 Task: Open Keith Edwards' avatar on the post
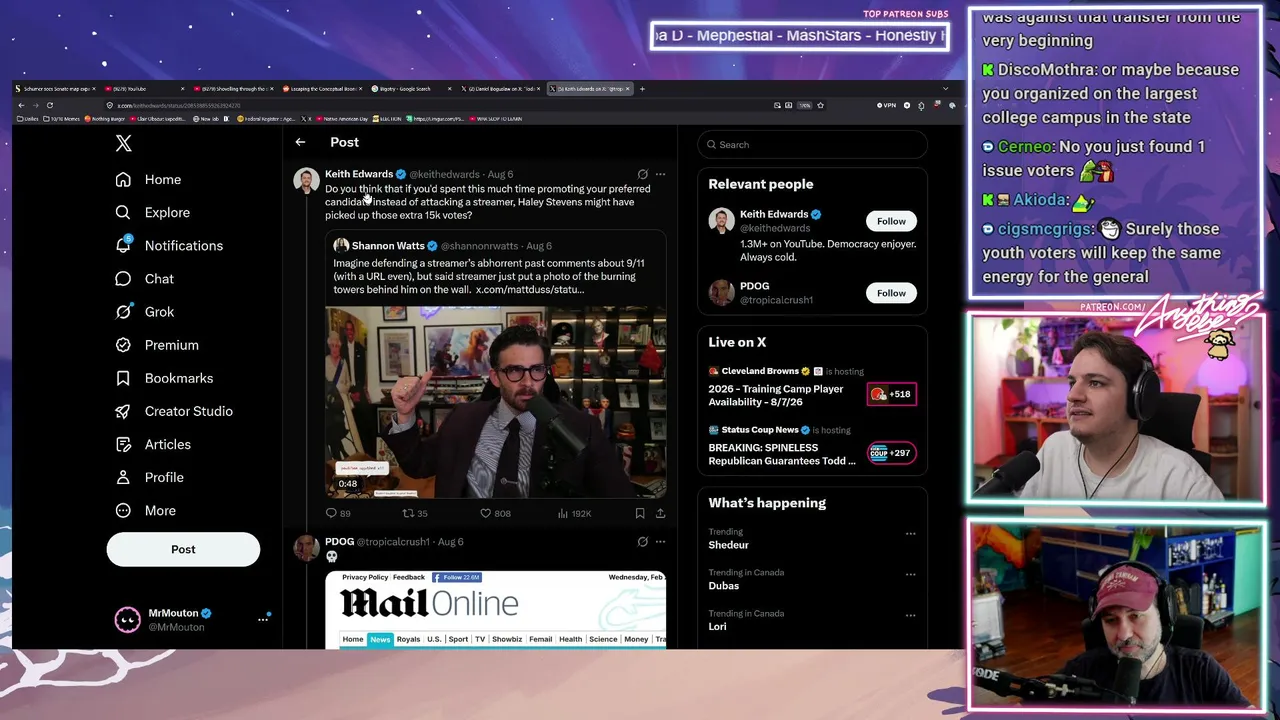point(306,180)
